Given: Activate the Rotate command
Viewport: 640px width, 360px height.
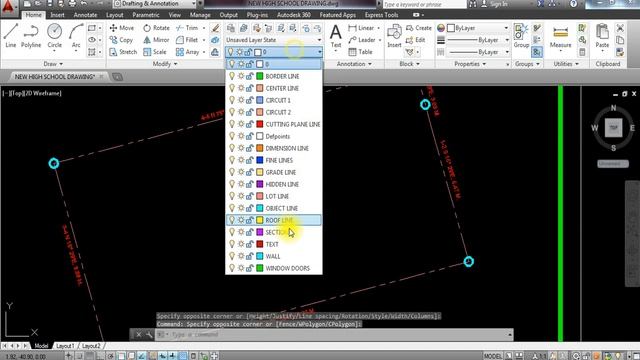Looking at the screenshot, I should coord(156,28).
